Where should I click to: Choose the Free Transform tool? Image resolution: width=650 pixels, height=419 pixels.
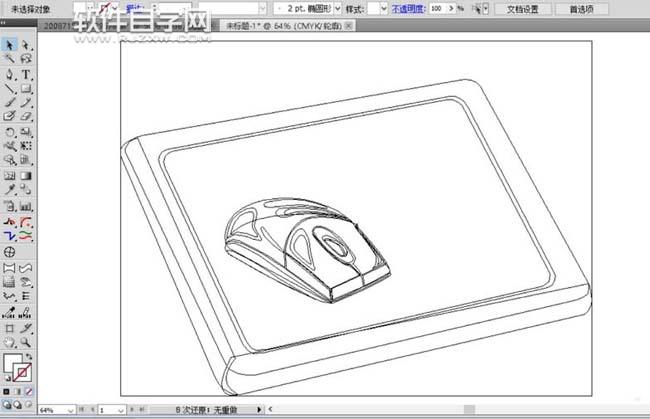click(26, 146)
